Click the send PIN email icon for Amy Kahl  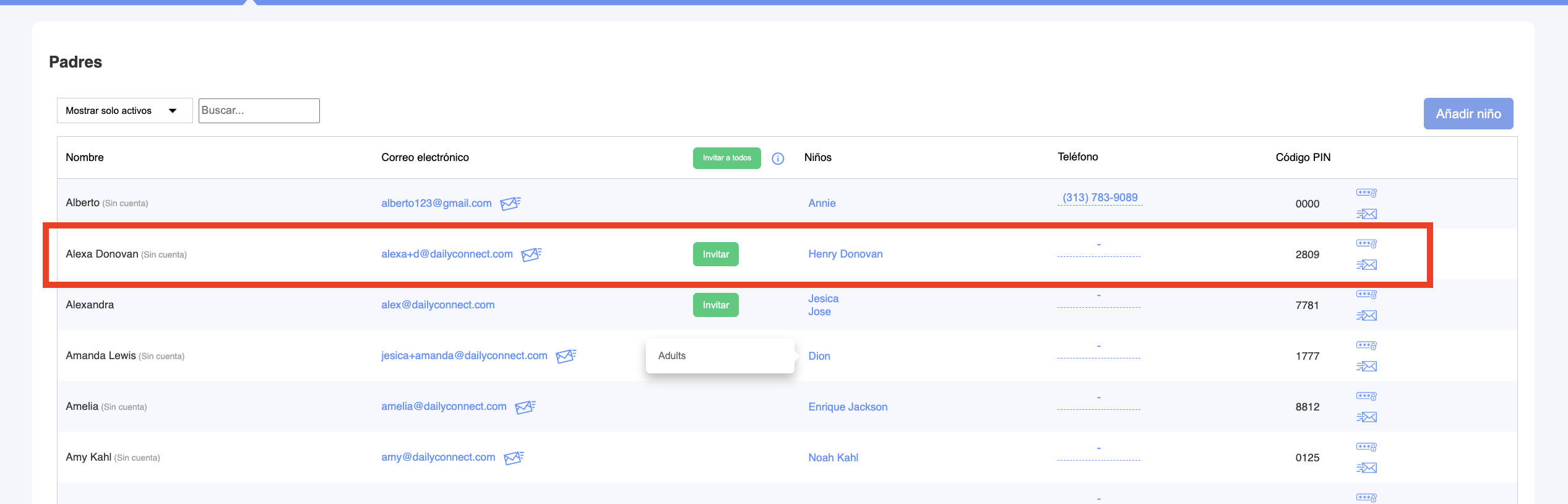click(1366, 467)
